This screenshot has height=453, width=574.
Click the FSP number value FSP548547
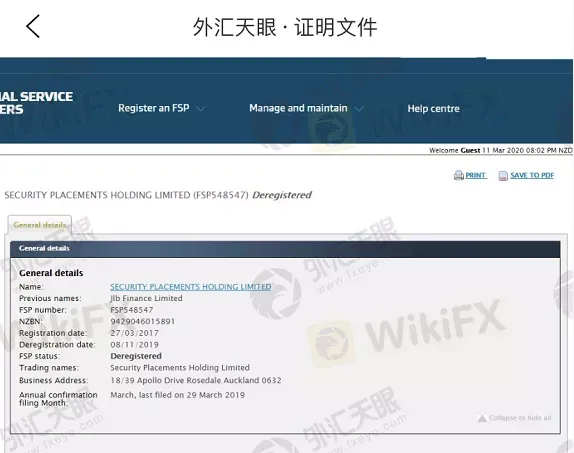132,310
